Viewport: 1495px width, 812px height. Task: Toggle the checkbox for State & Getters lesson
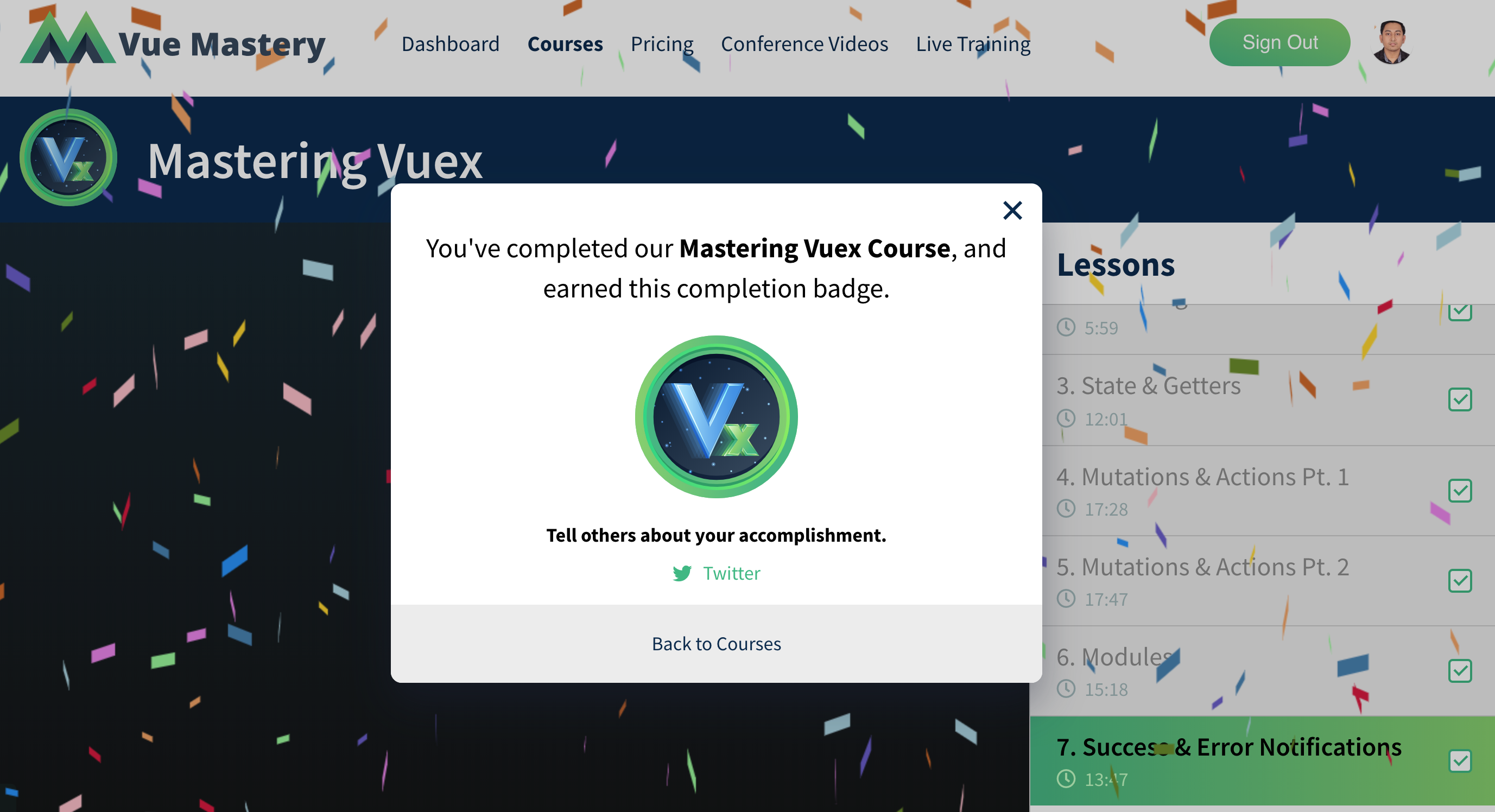click(x=1460, y=399)
